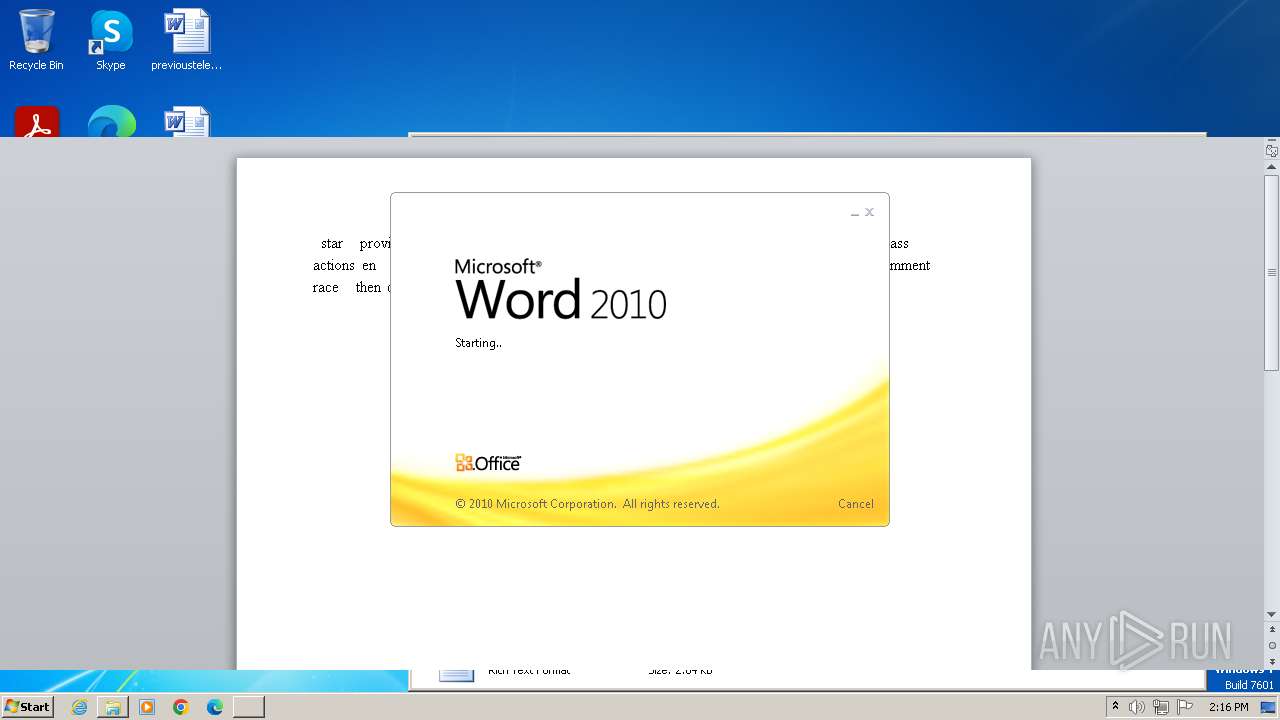Open the Start menu

(x=27, y=707)
